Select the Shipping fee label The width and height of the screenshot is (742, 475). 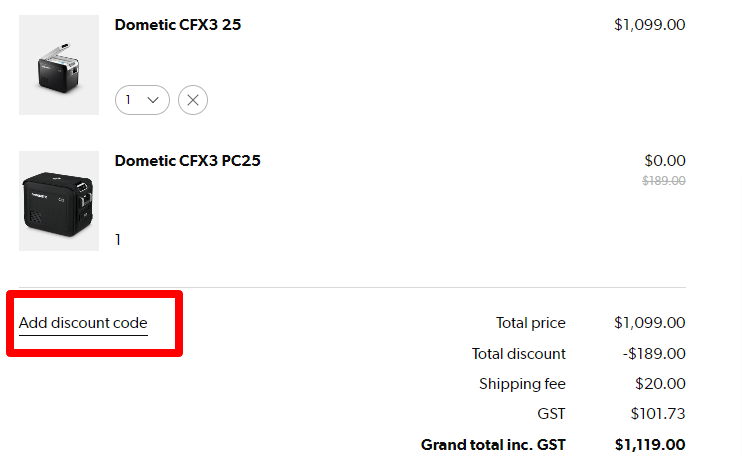pyautogui.click(x=522, y=384)
